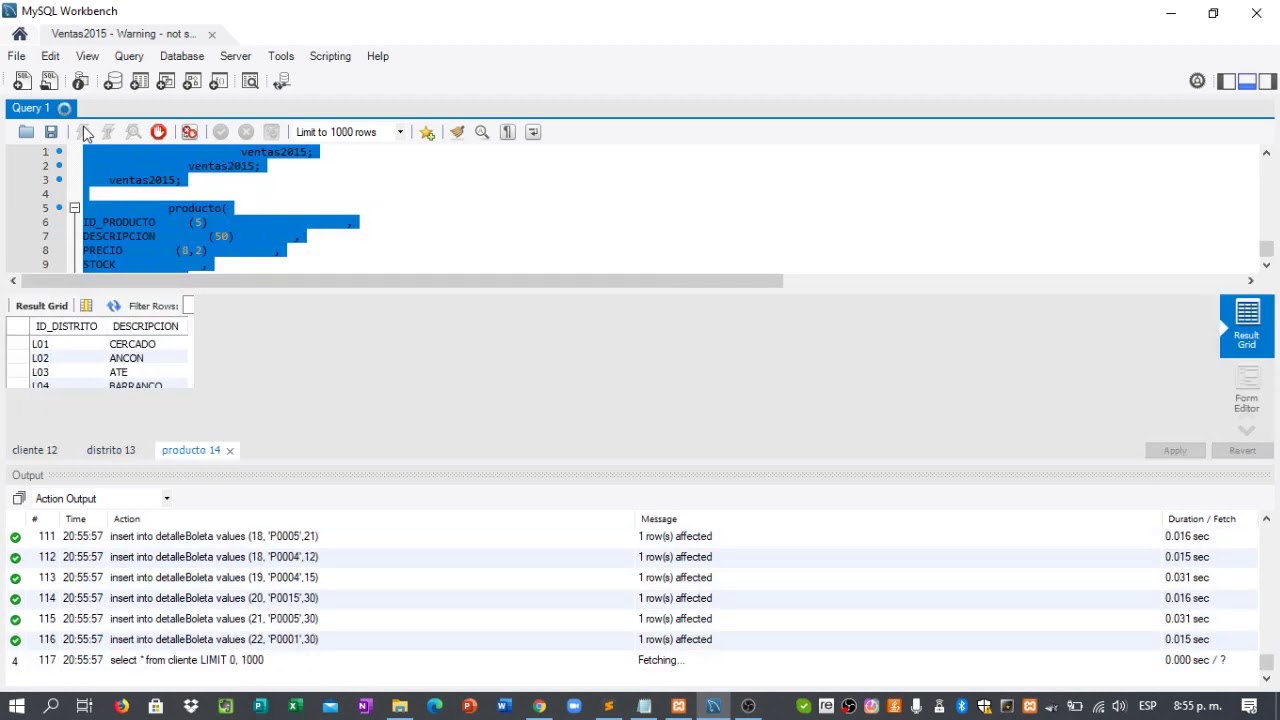The image size is (1280, 720).
Task: Create a new stored procedure icon
Action: tap(192, 81)
